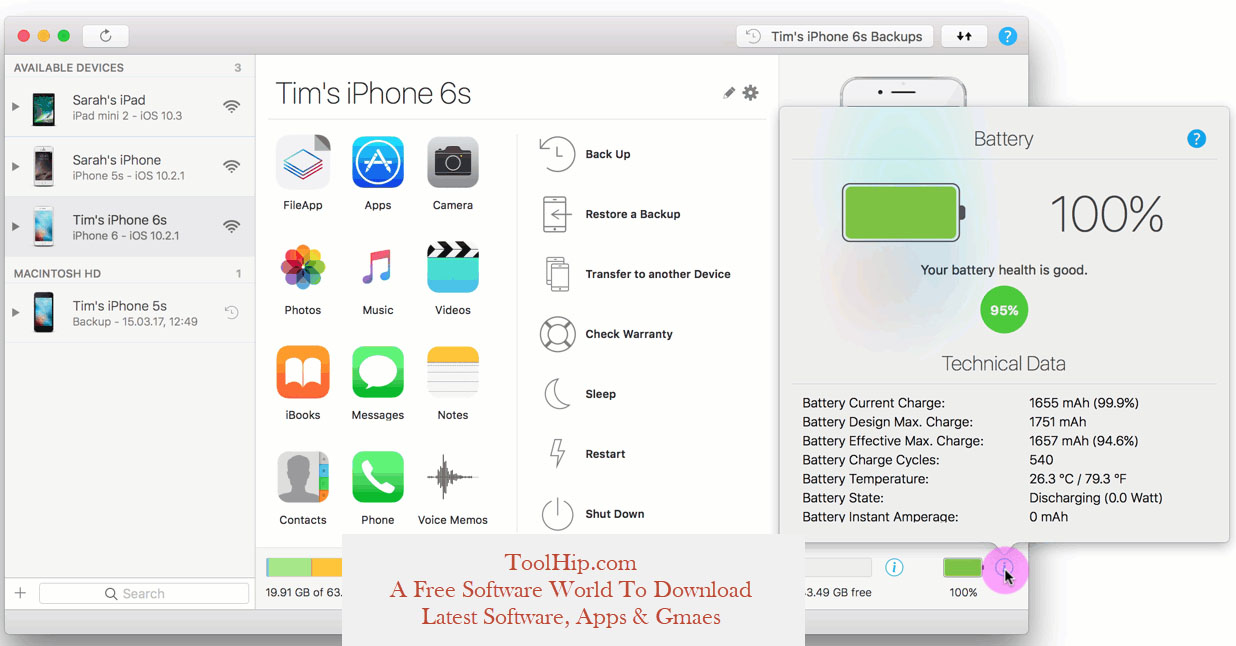The width and height of the screenshot is (1236, 646).
Task: Open the Videos section
Action: (x=453, y=267)
